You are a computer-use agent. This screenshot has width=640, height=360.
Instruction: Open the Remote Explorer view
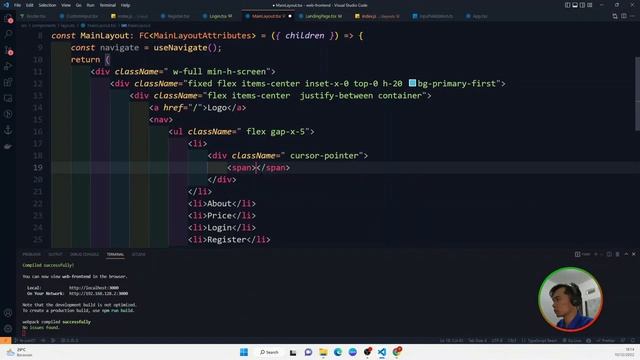tap(8, 98)
